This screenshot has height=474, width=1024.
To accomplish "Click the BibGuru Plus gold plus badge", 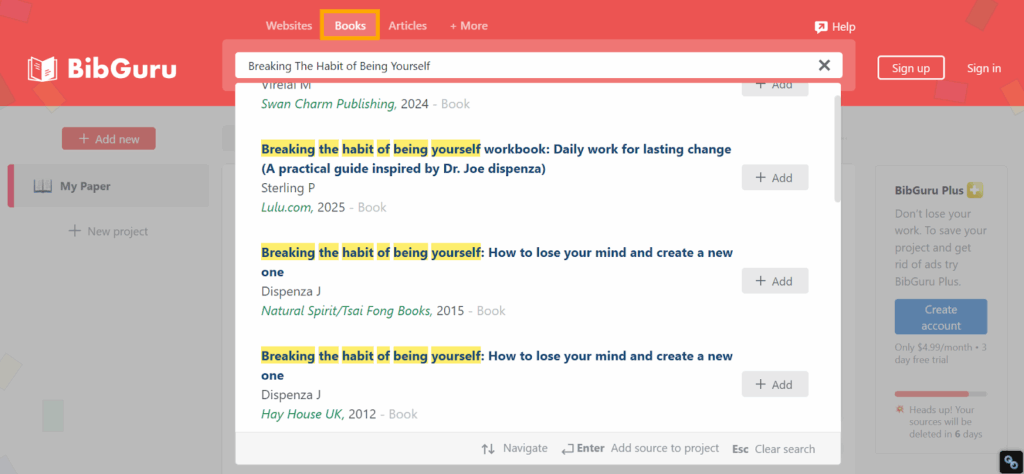I will 976,191.
